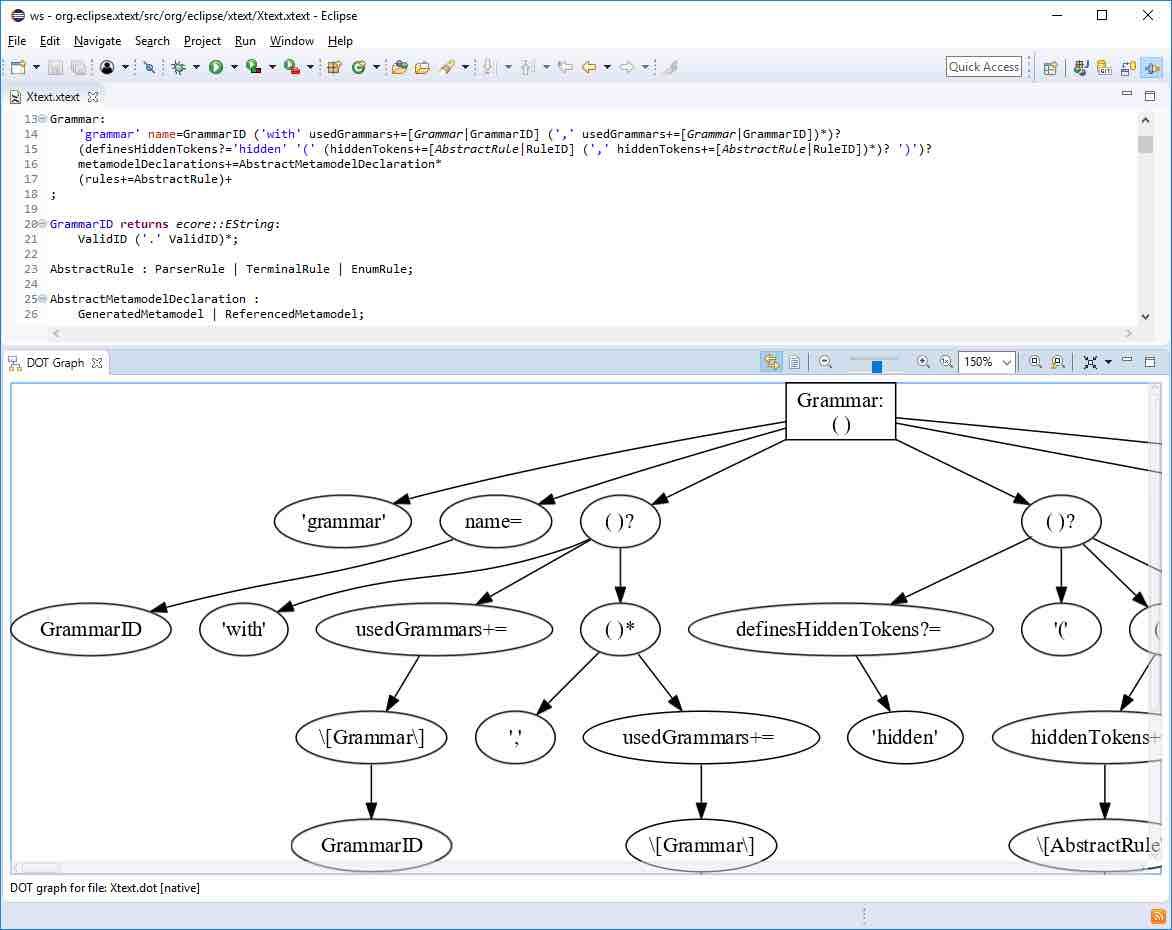Reset DOT graph zoom to original size
Screen dimensions: 1172x930
pyautogui.click(x=946, y=362)
